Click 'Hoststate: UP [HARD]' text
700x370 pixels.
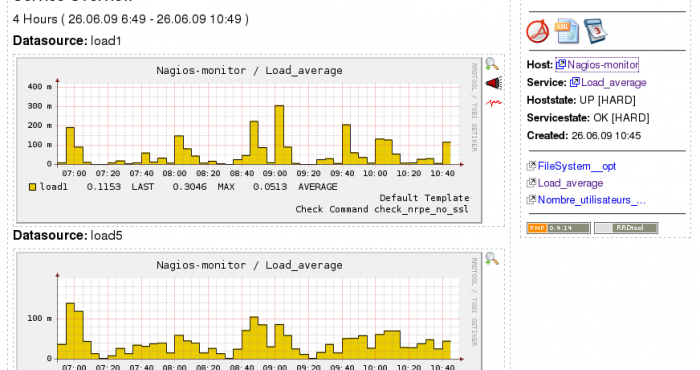point(581,100)
